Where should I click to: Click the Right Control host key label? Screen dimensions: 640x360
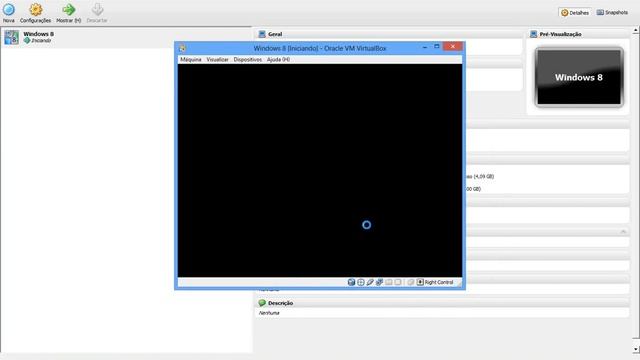coord(439,282)
